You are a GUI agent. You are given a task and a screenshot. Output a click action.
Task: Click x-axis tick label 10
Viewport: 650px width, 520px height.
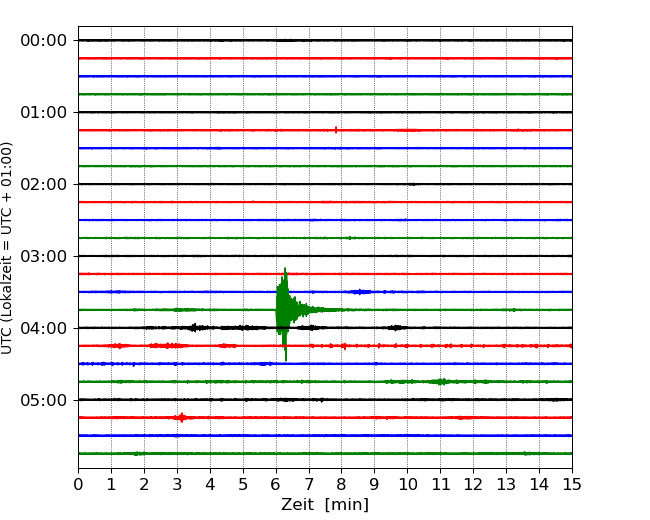tap(407, 484)
